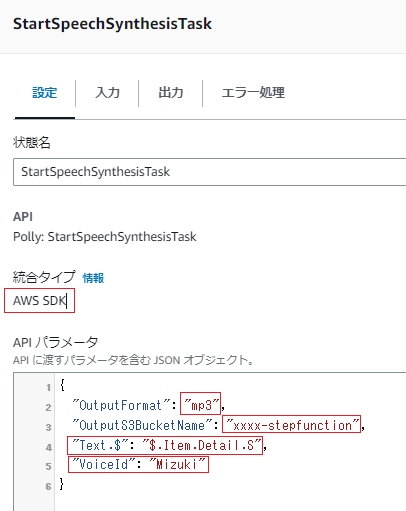The width and height of the screenshot is (406, 511).
Task: Click line number 1 in the gutter
Action: [x=49, y=387]
